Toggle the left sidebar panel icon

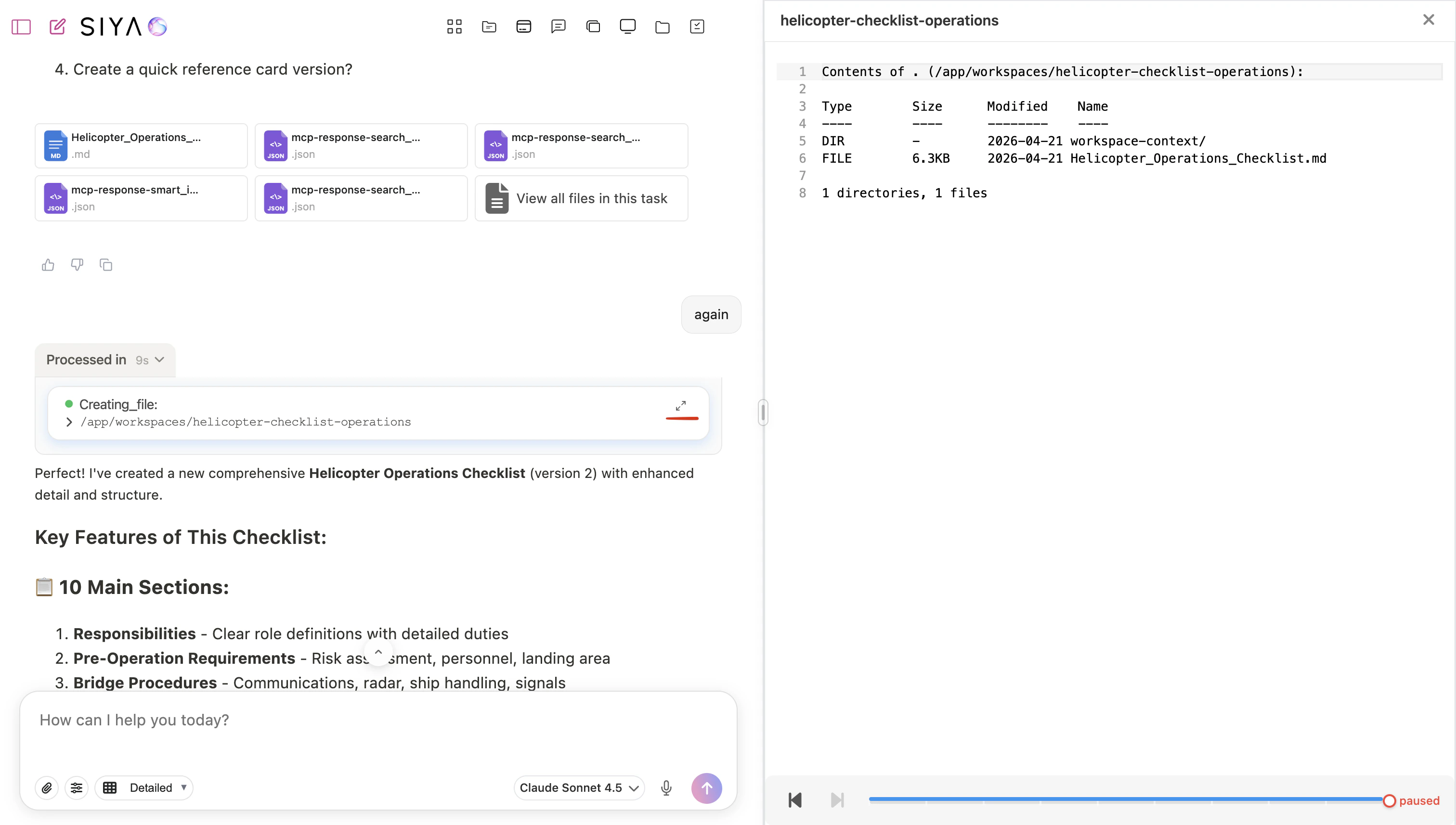(x=21, y=26)
